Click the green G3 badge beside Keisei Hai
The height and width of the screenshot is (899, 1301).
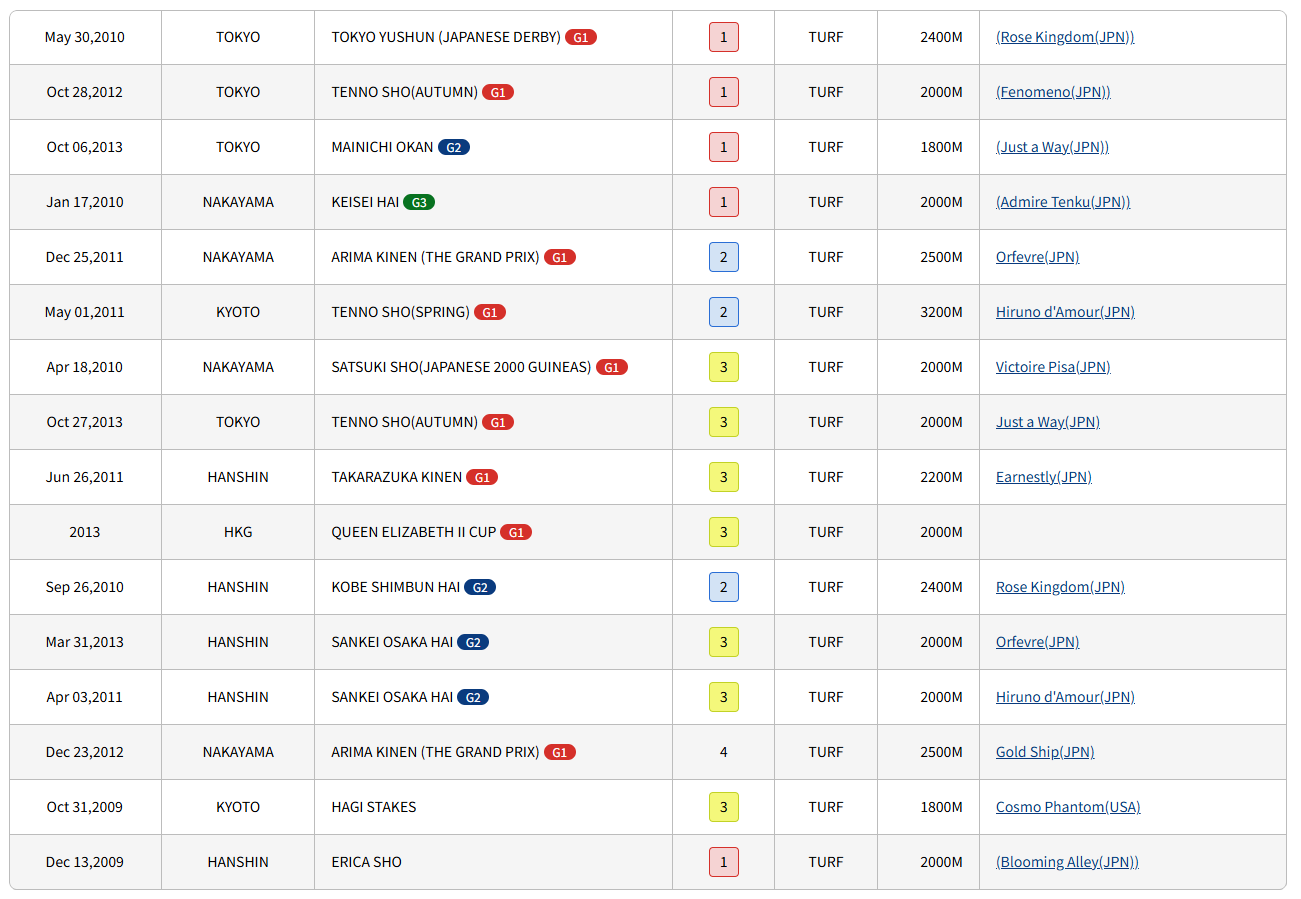tap(419, 202)
